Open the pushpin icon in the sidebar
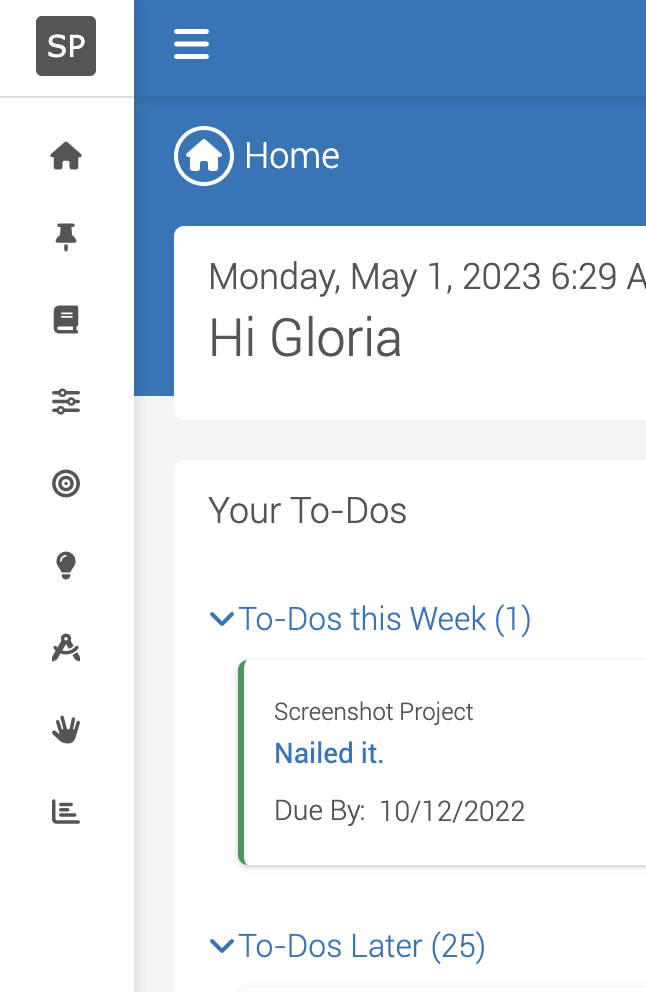Screen dimensions: 646x992 pos(66,237)
